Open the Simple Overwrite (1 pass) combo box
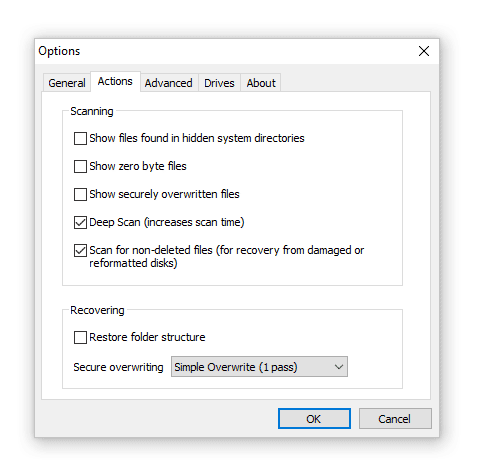 click(259, 367)
